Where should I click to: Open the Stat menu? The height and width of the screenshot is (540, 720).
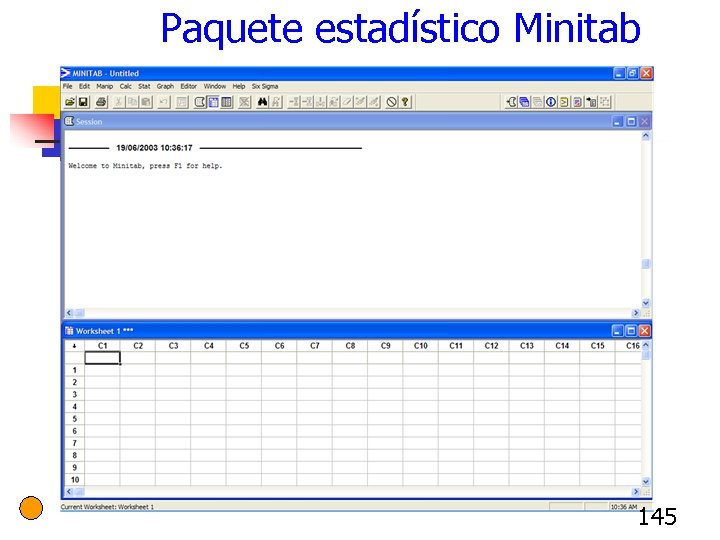144,86
